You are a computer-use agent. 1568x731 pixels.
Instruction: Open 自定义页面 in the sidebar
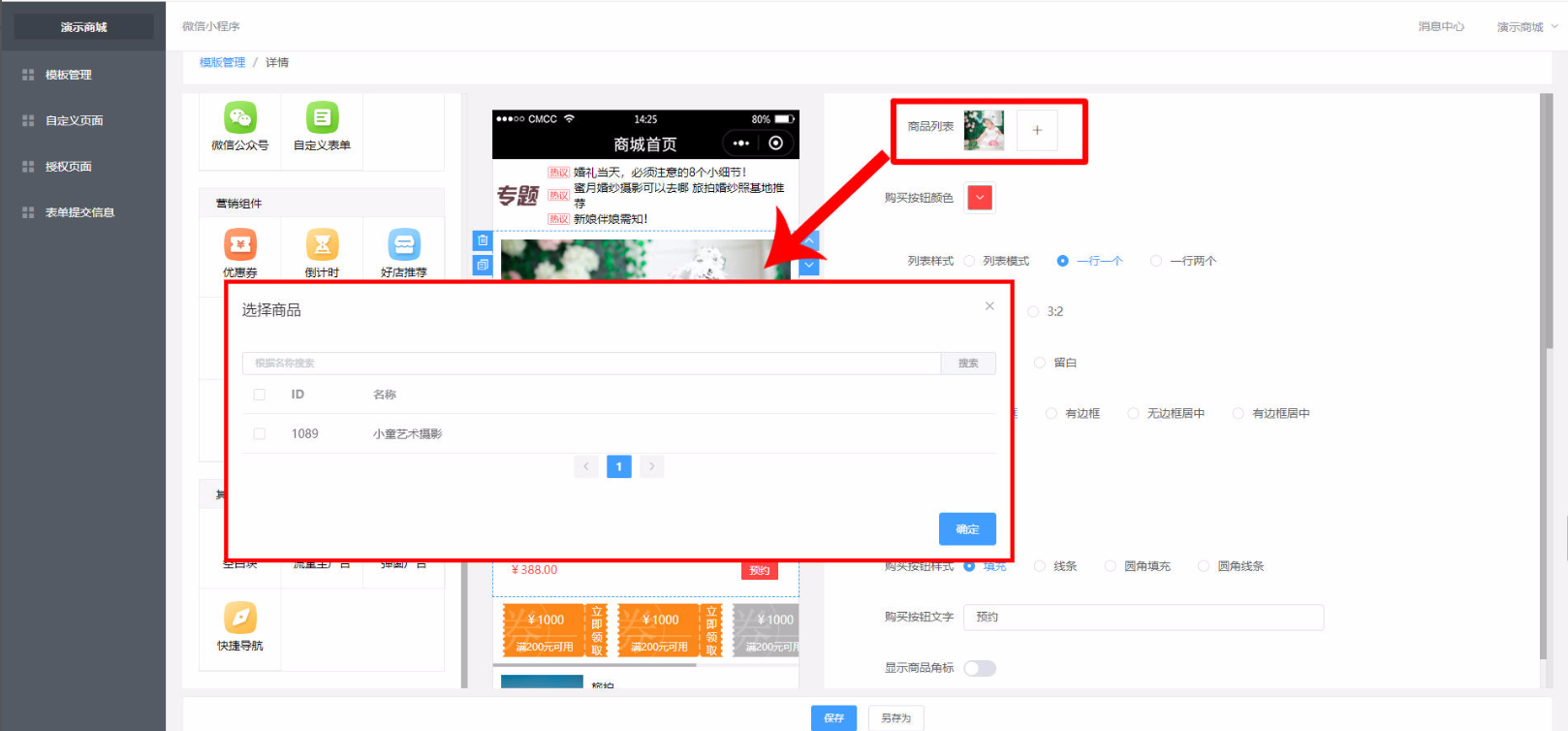click(74, 120)
